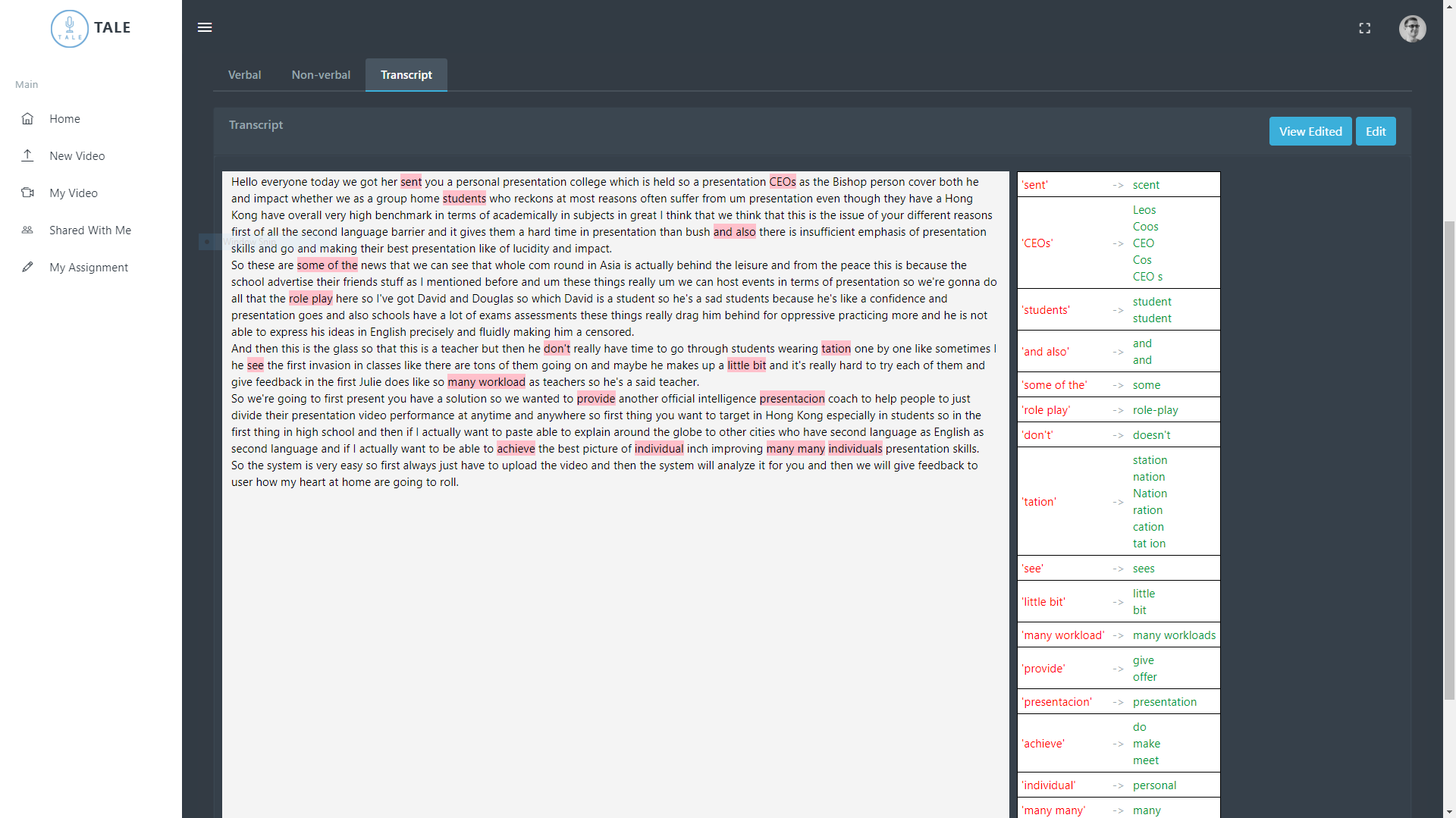Enter fullscreen mode with expand icon
This screenshot has width=1456, height=818.
click(x=1364, y=28)
